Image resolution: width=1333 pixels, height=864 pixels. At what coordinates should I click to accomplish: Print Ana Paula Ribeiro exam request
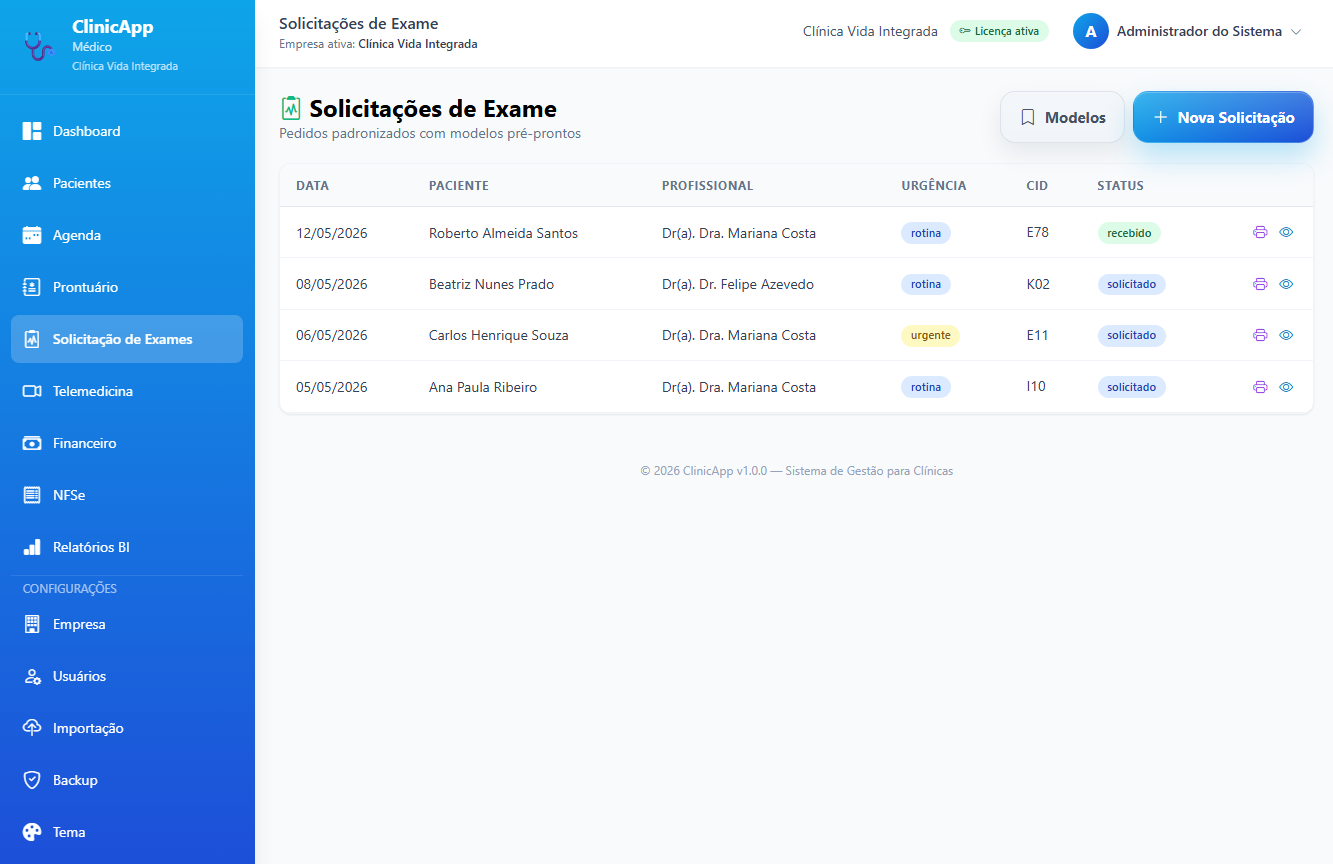1260,387
